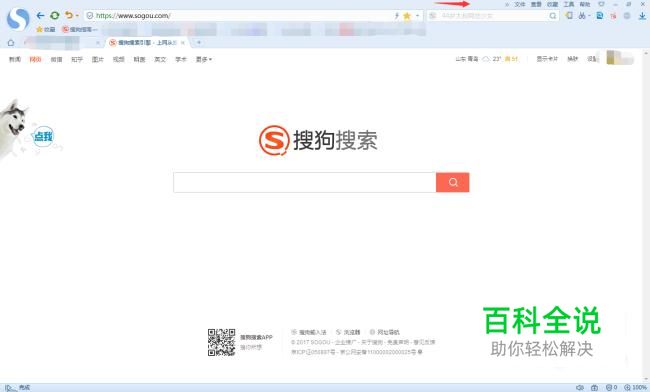Click the main Sogou search input box
This screenshot has width=650, height=392.
[305, 182]
